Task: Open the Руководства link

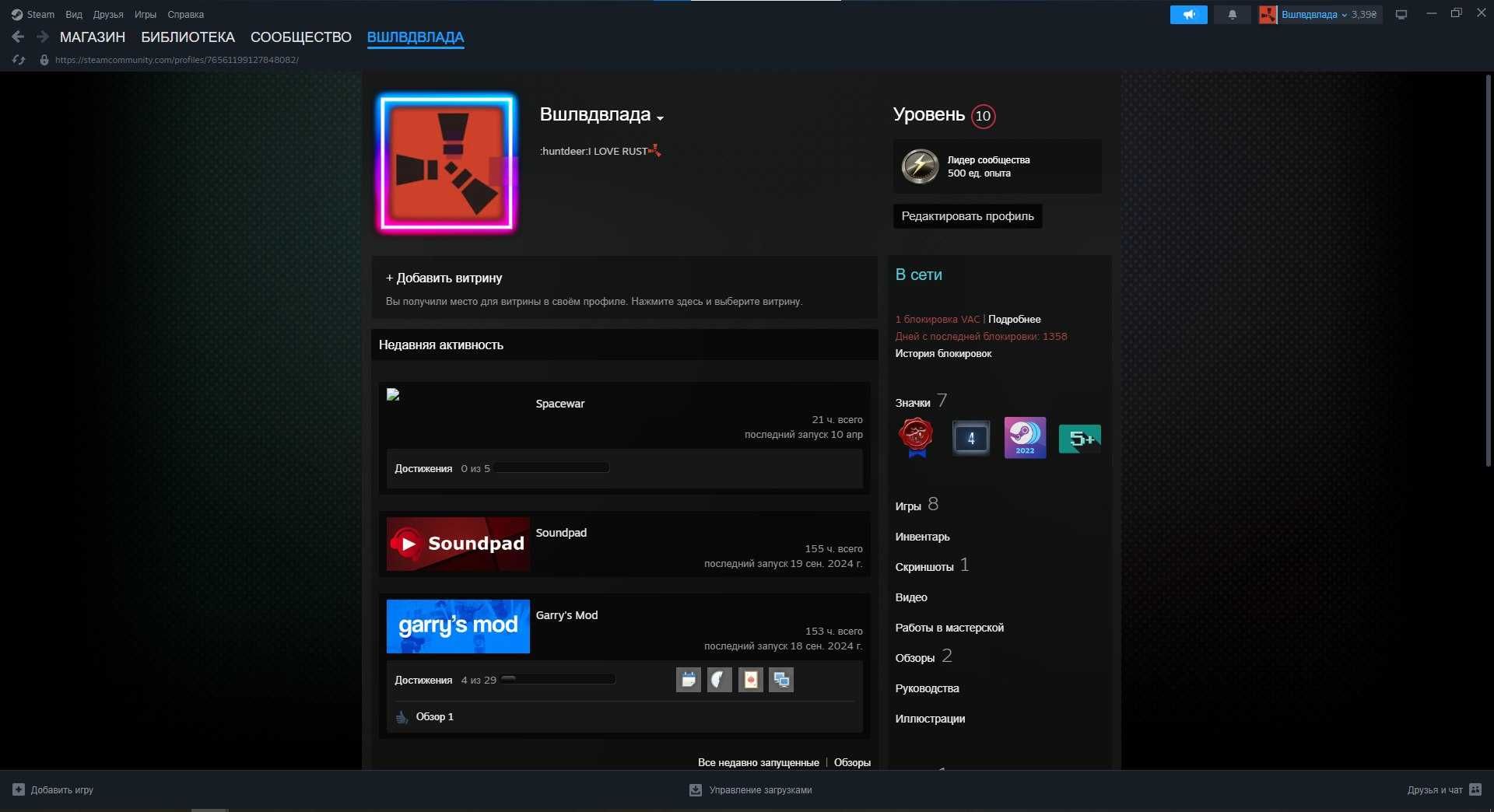Action: coord(927,688)
